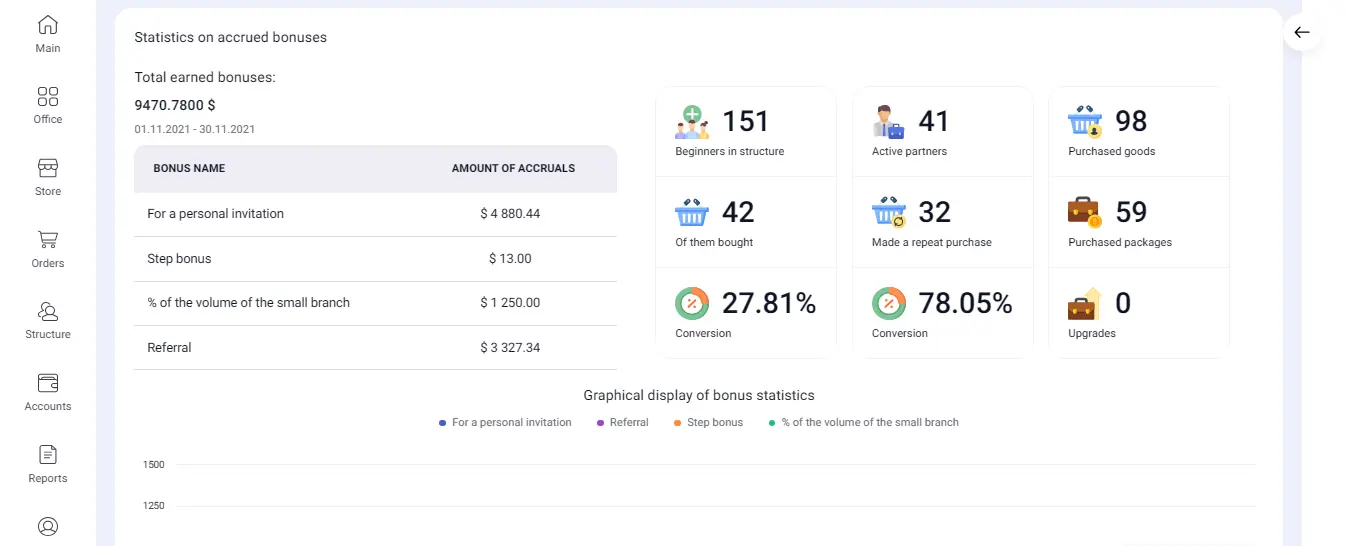The image size is (1365, 546).
Task: Toggle the Step bonus legend series
Action: click(714, 423)
